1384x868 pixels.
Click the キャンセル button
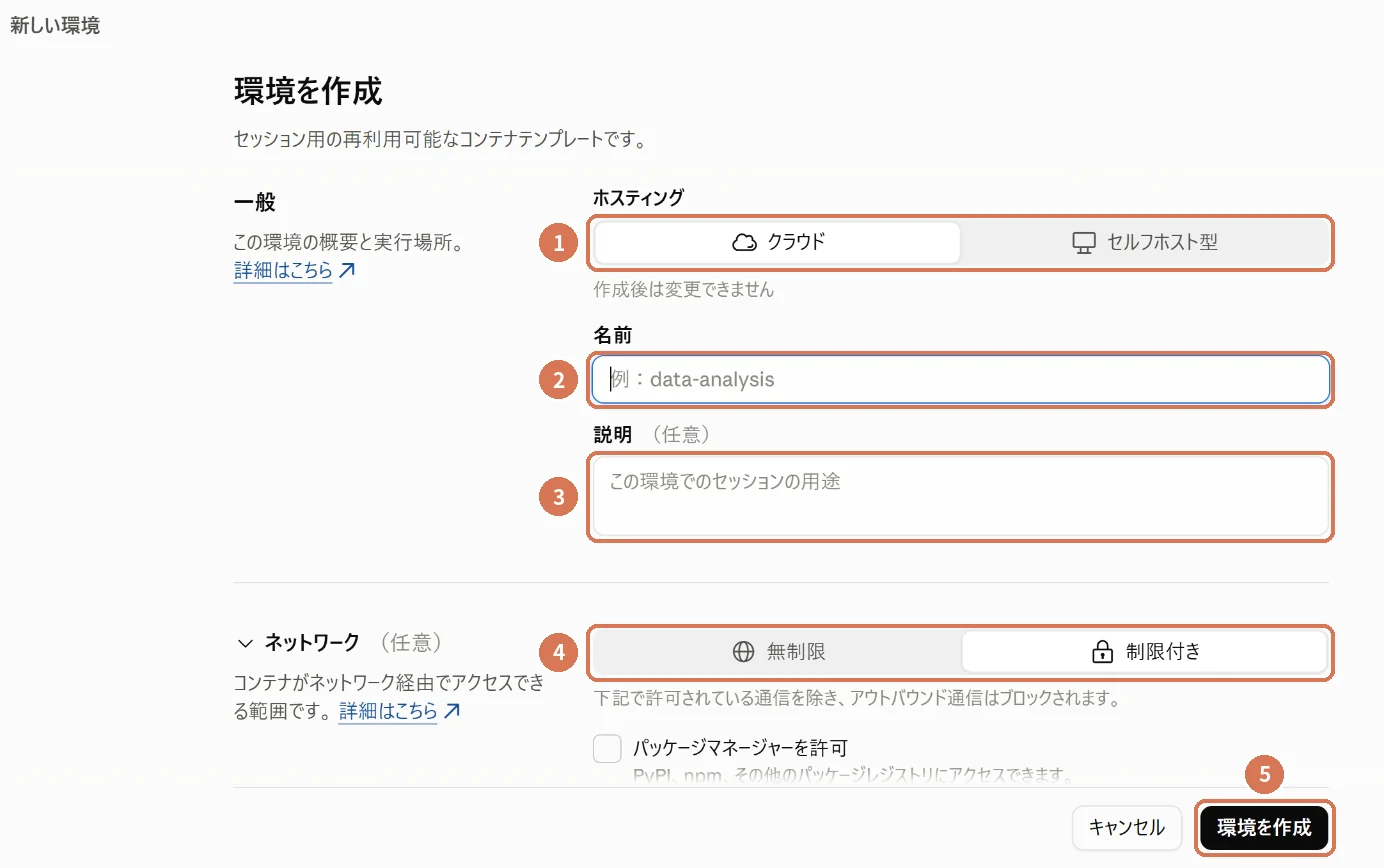1126,828
